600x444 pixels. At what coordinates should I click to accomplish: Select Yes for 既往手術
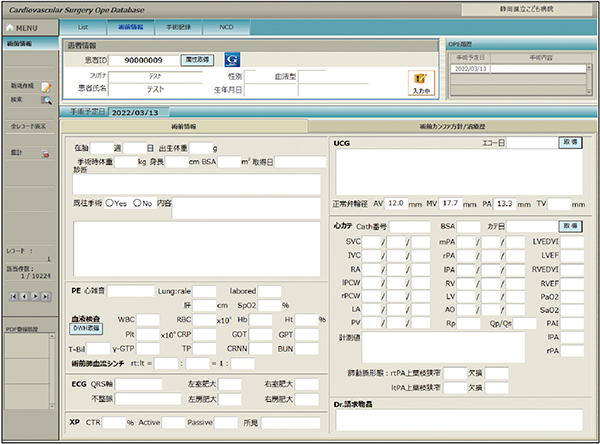pyautogui.click(x=110, y=203)
